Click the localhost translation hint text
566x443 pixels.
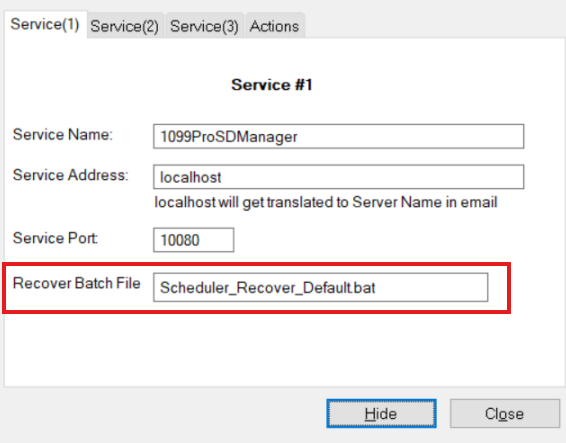[x=326, y=202]
